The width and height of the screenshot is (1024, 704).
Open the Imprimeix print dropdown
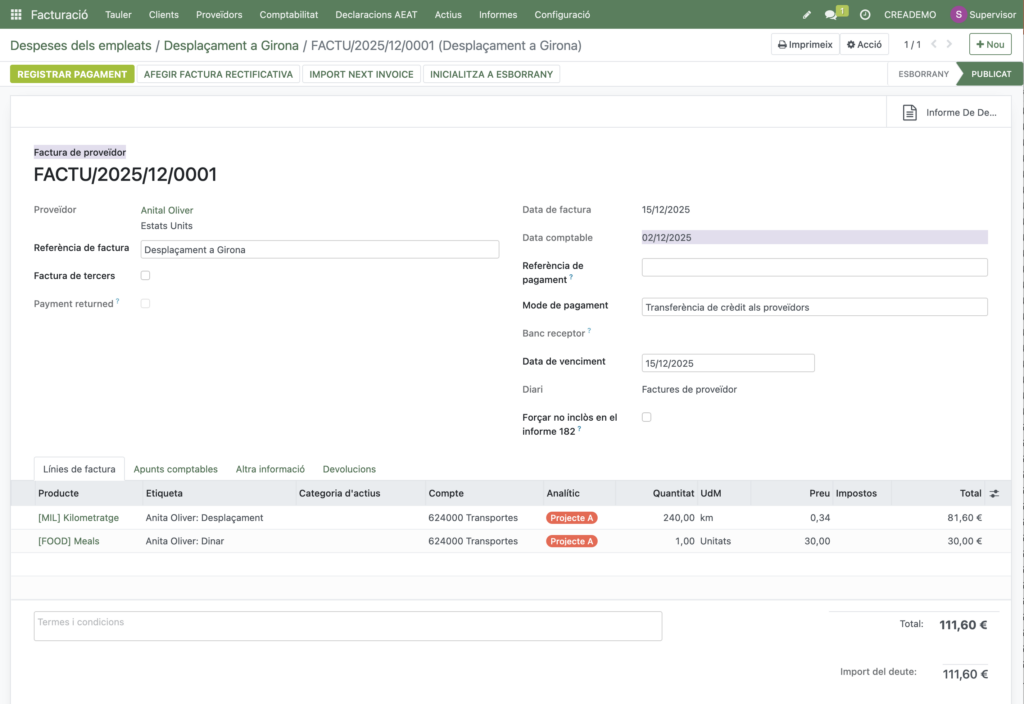pos(805,45)
